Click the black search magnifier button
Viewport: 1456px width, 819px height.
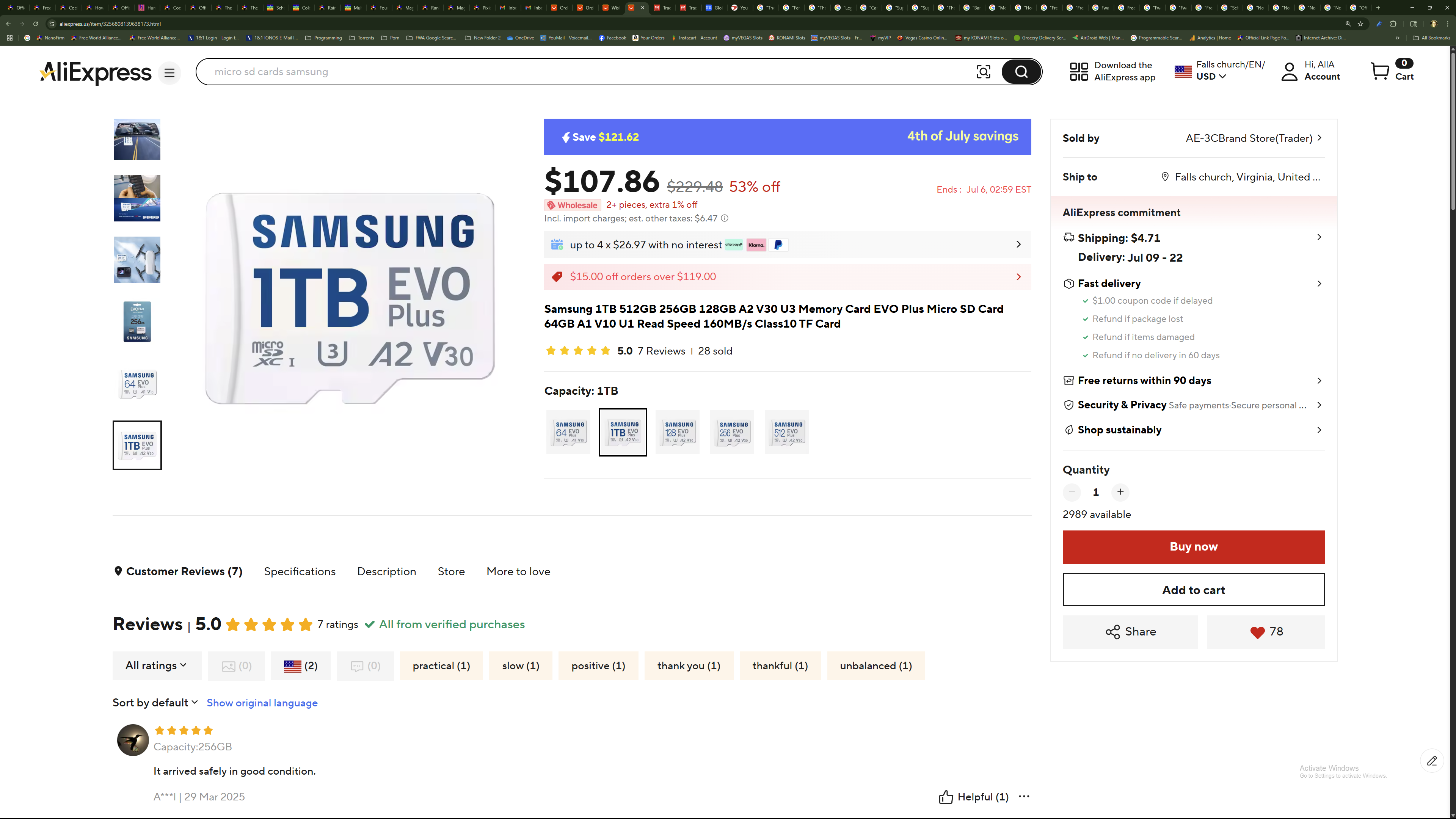tap(1021, 72)
